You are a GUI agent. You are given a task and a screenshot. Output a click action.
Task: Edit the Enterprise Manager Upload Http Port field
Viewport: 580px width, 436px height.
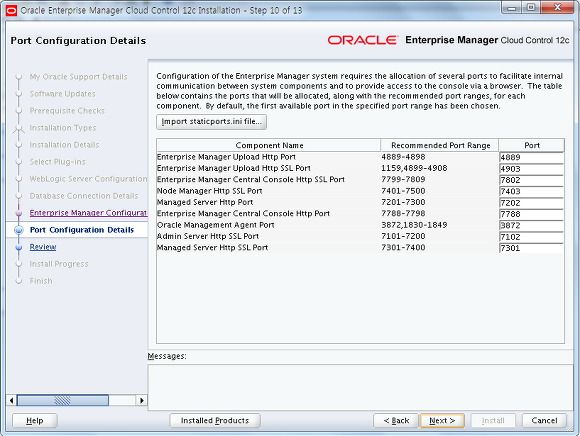(x=531, y=157)
